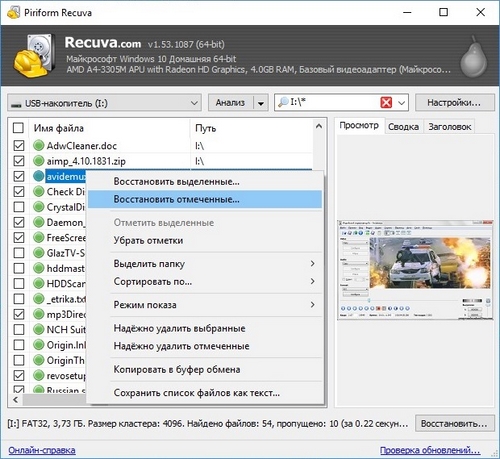Click the green status dot beside Origin.Inl

pos(39,345)
